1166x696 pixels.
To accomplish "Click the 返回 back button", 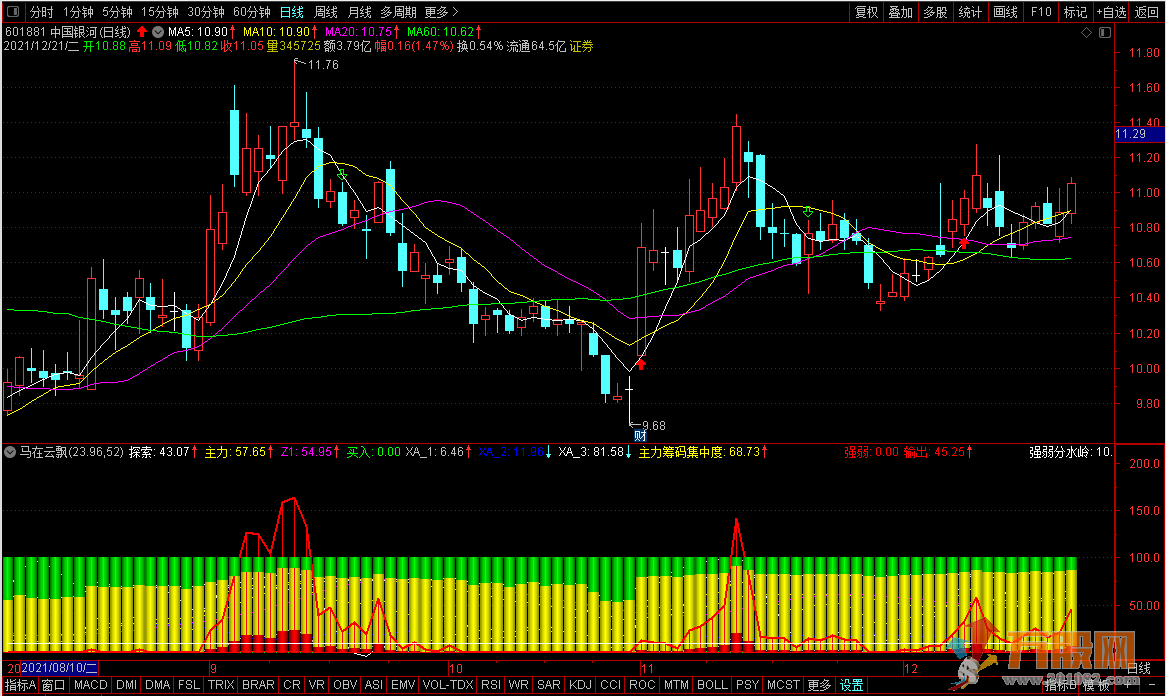I will pos(1146,12).
